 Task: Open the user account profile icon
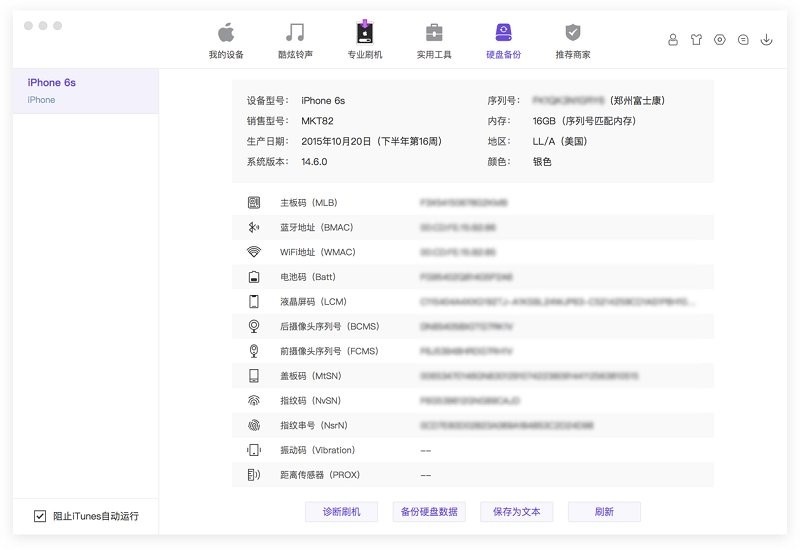(x=673, y=40)
